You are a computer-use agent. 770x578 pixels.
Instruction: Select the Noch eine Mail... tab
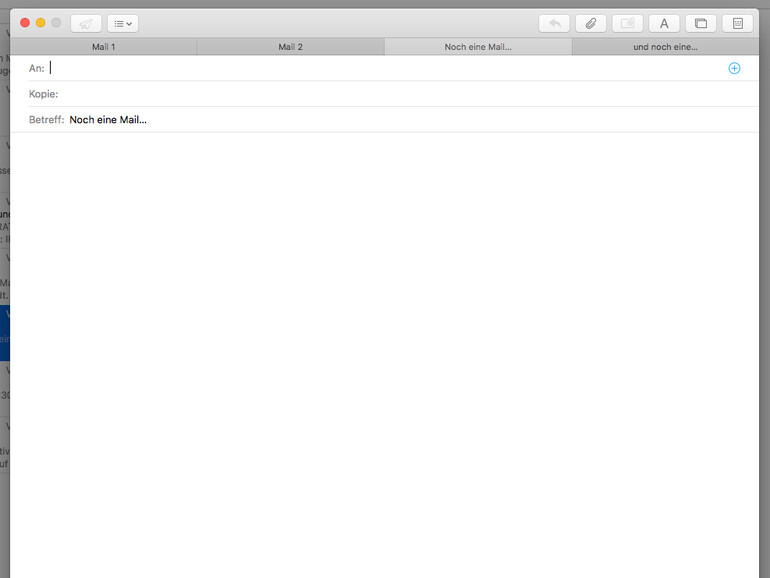point(478,47)
